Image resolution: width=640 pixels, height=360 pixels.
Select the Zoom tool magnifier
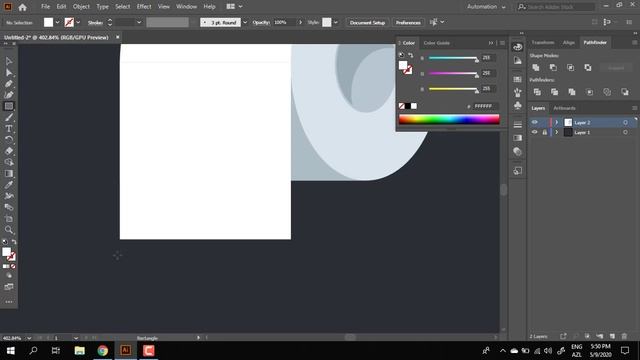pyautogui.click(x=9, y=230)
